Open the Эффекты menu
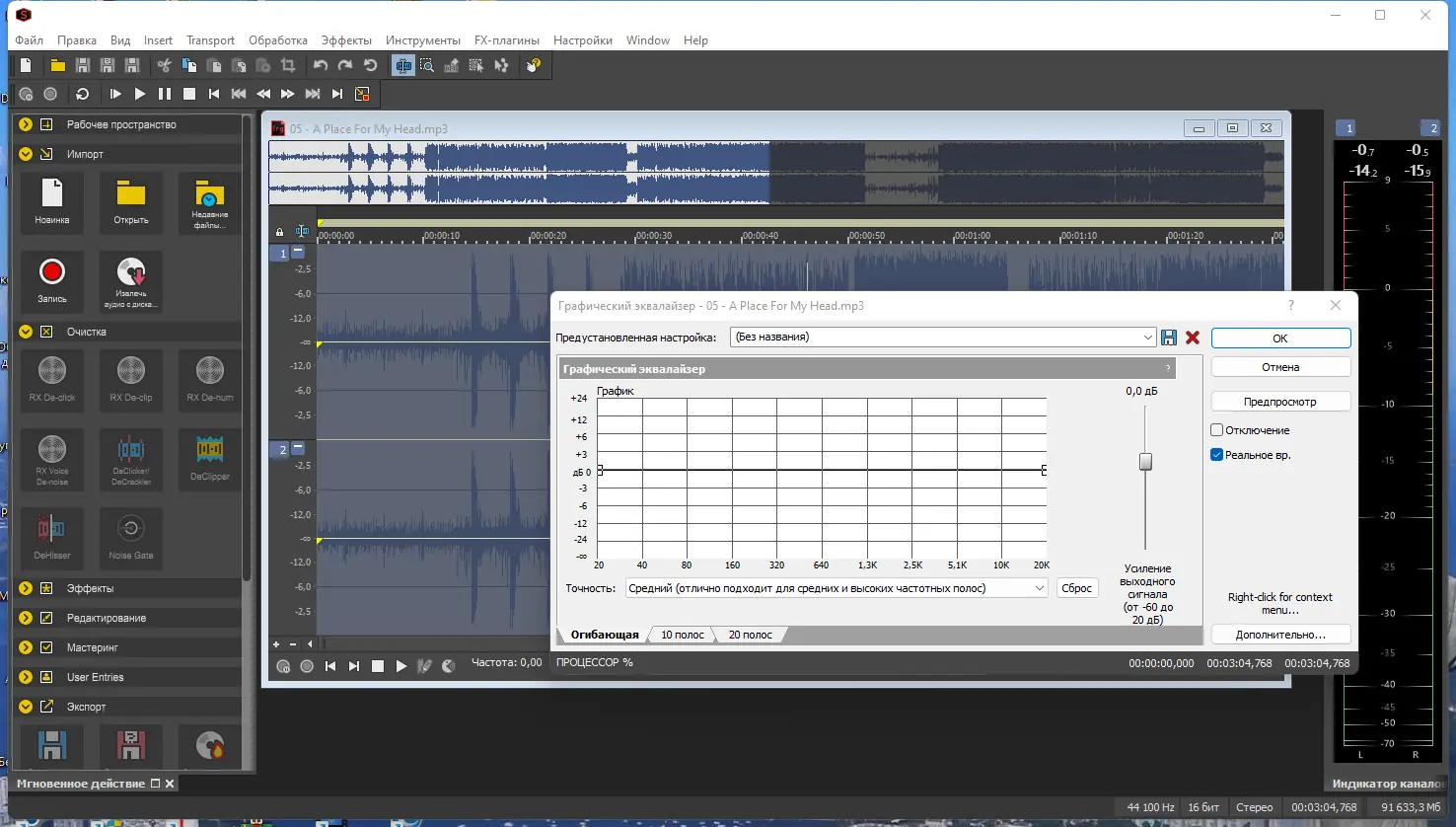Viewport: 1456px width, 827px height. [346, 40]
